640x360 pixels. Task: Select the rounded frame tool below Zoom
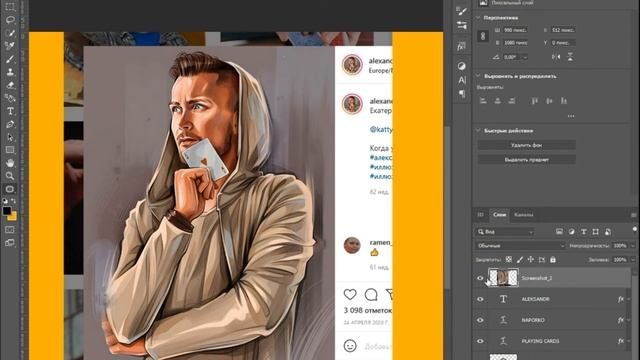(10, 189)
